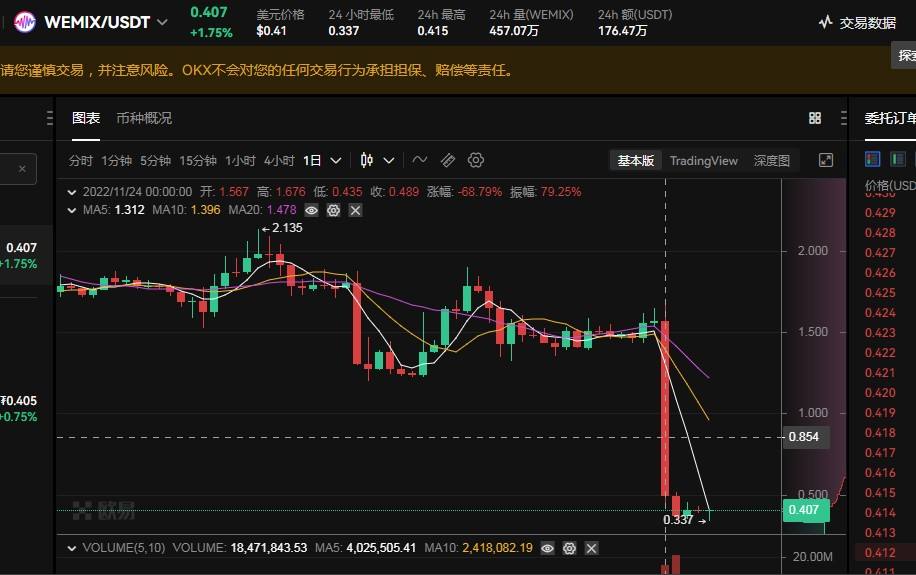Remove the VOLUME indicator with X
Screen dimensions: 916x575
(x=591, y=549)
